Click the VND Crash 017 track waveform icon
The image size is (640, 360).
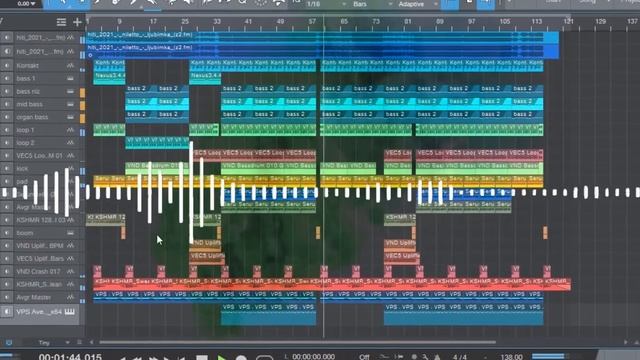[x=71, y=271]
